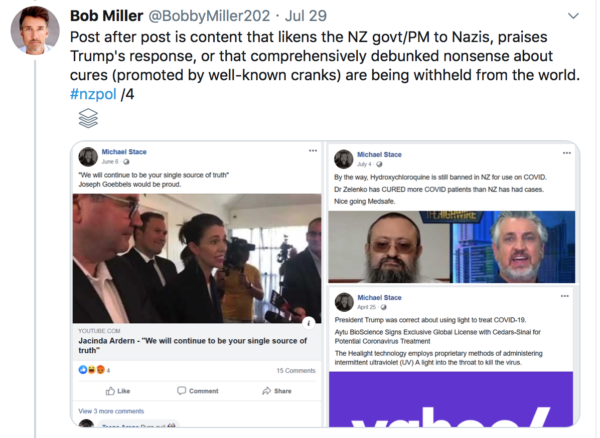Click the Yahoo purple banner image
Image resolution: width=600 pixels, height=438 pixels.
tap(451, 399)
